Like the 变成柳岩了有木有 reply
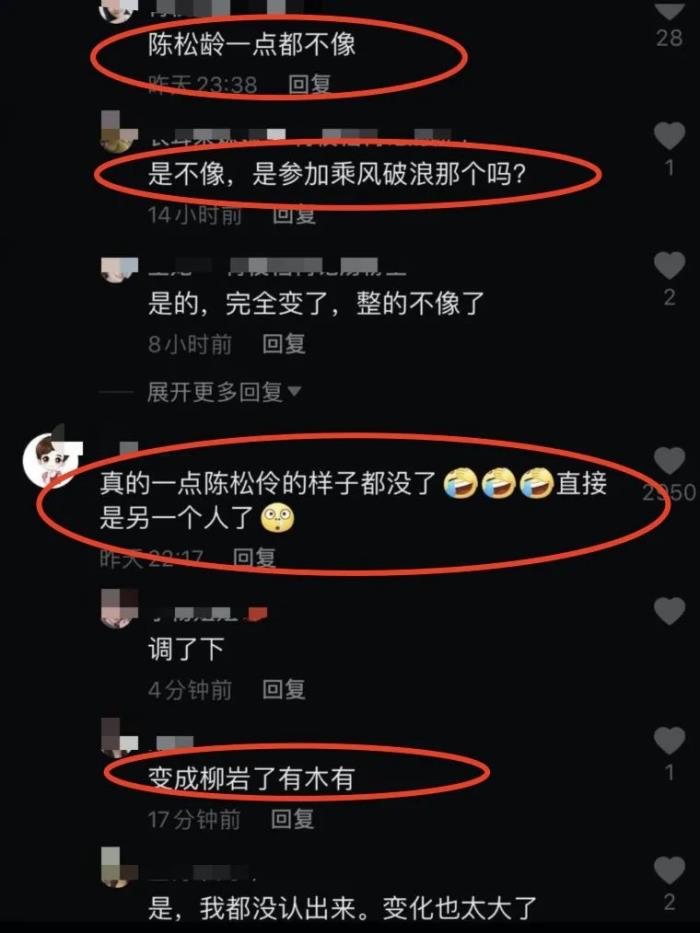The height and width of the screenshot is (933, 700). [670, 741]
